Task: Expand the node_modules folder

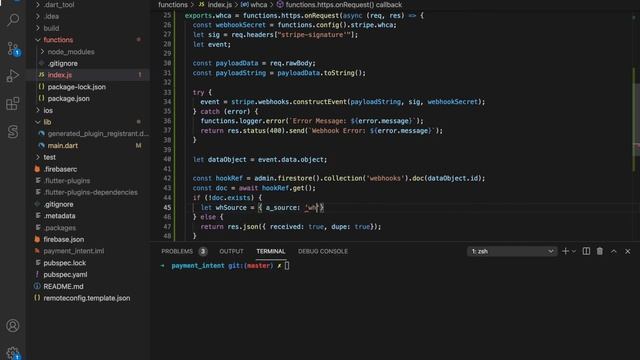Action: [71, 52]
